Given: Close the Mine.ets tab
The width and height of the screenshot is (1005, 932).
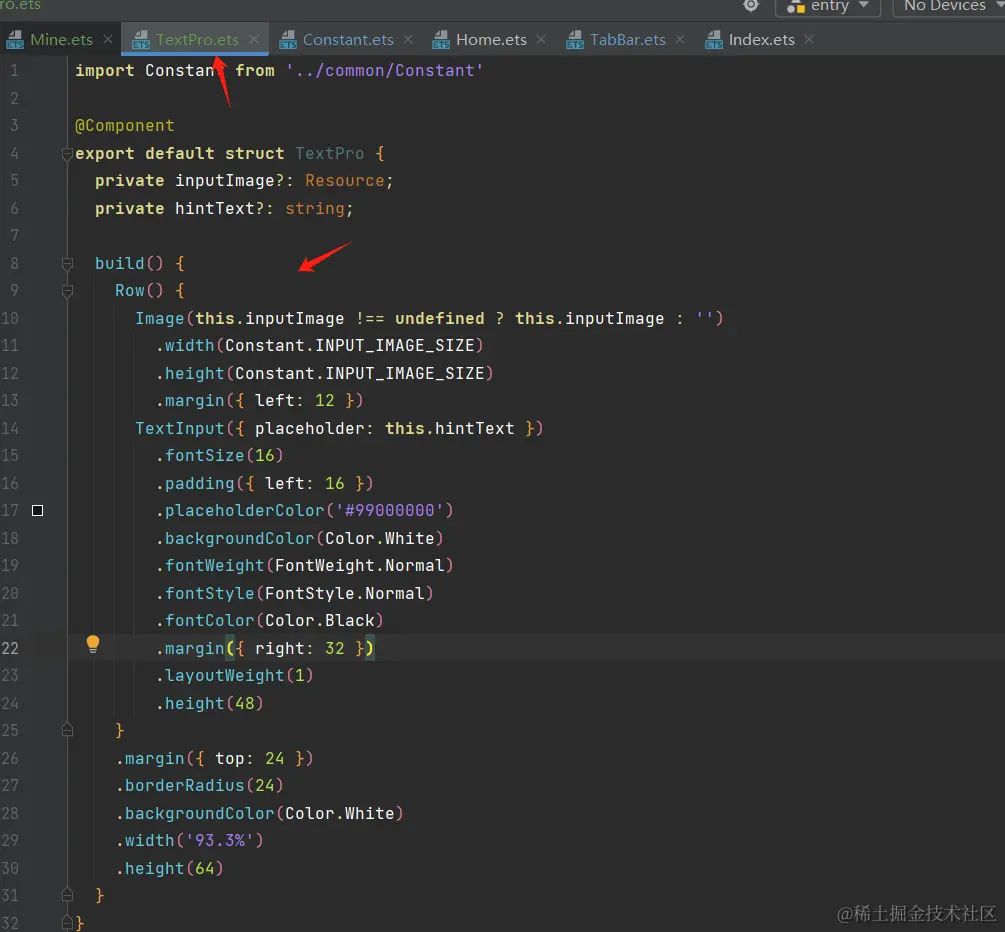Looking at the screenshot, I should [x=108, y=39].
